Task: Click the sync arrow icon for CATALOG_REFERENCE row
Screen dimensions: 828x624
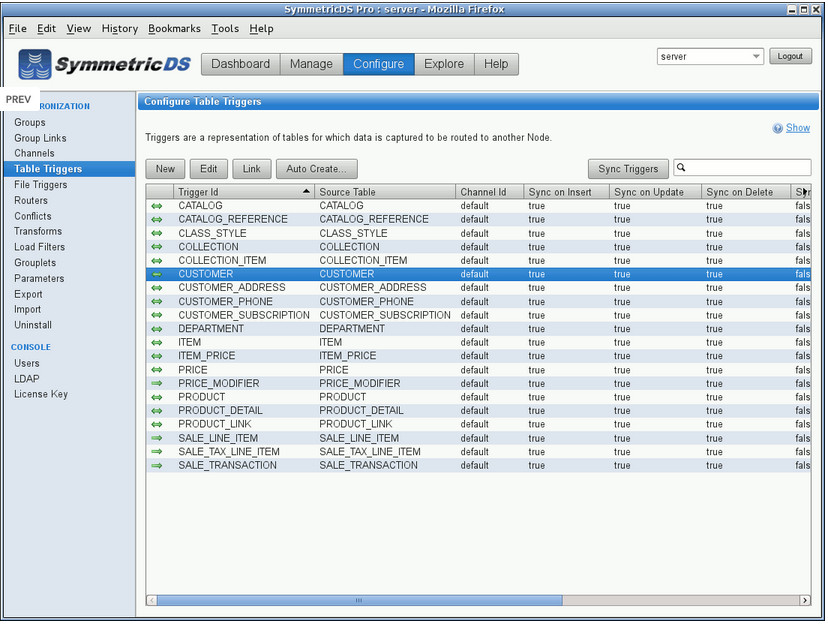Action: [x=157, y=220]
